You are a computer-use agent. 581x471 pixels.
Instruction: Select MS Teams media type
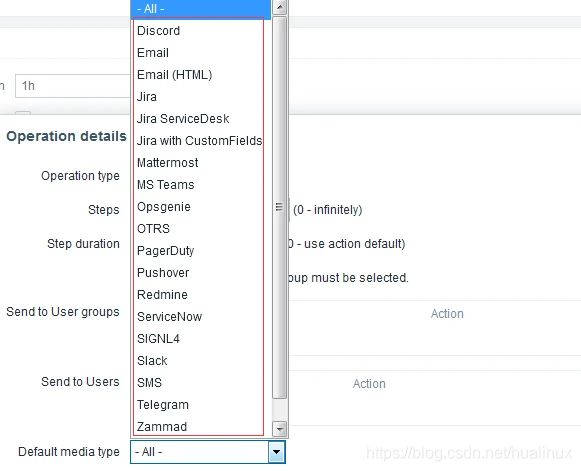click(166, 185)
